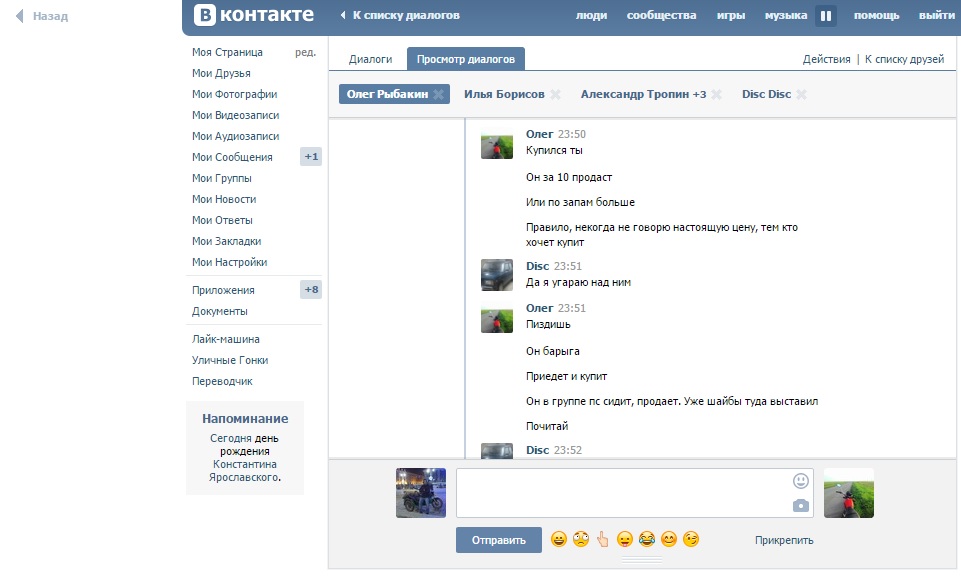961x576 pixels.
Task: Open Мои Аудиозаписи in sidebar
Action: point(235,136)
